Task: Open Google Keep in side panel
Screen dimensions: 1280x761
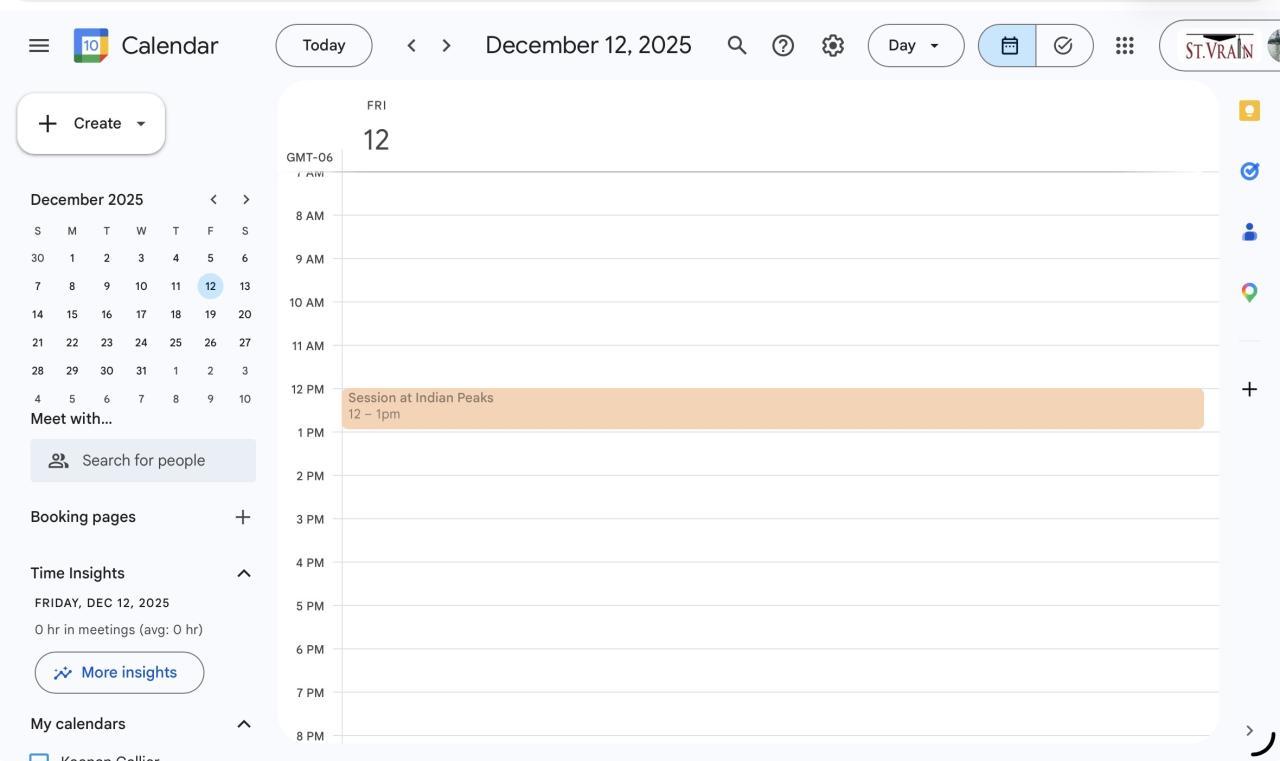Action: coord(1249,110)
